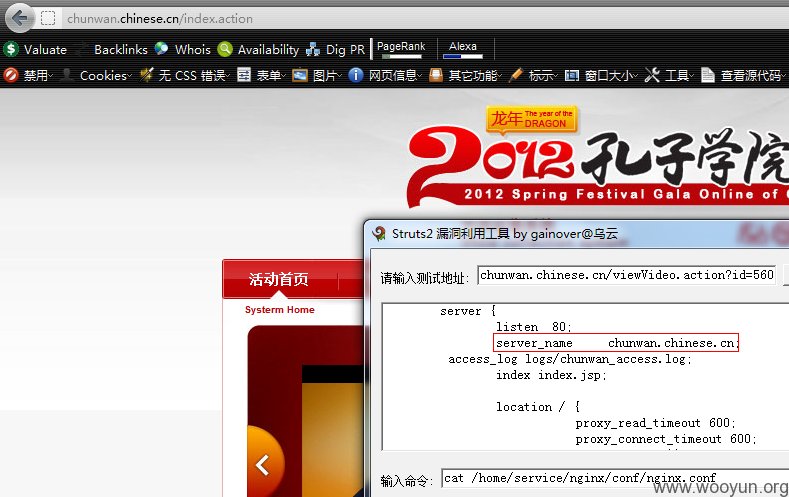
Task: View the Alexa rank indicator
Action: [463, 49]
